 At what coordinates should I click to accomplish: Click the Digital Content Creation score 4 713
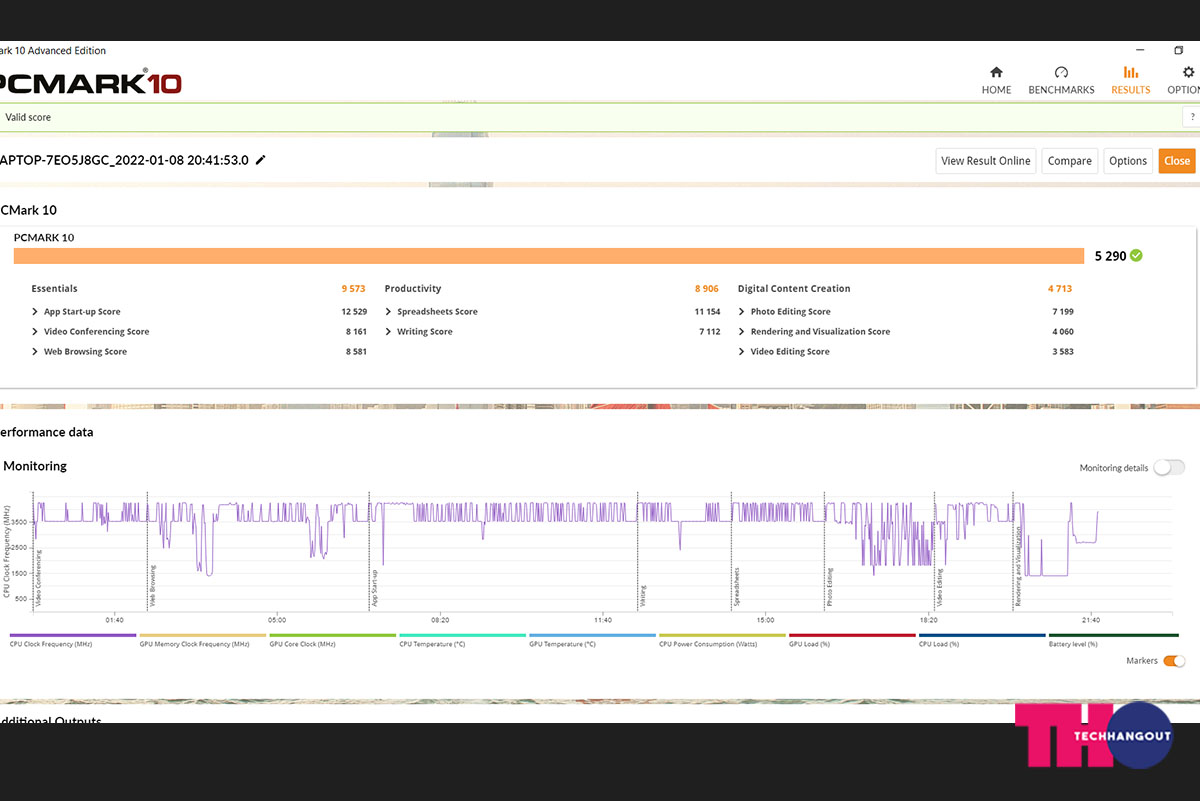coord(1060,289)
